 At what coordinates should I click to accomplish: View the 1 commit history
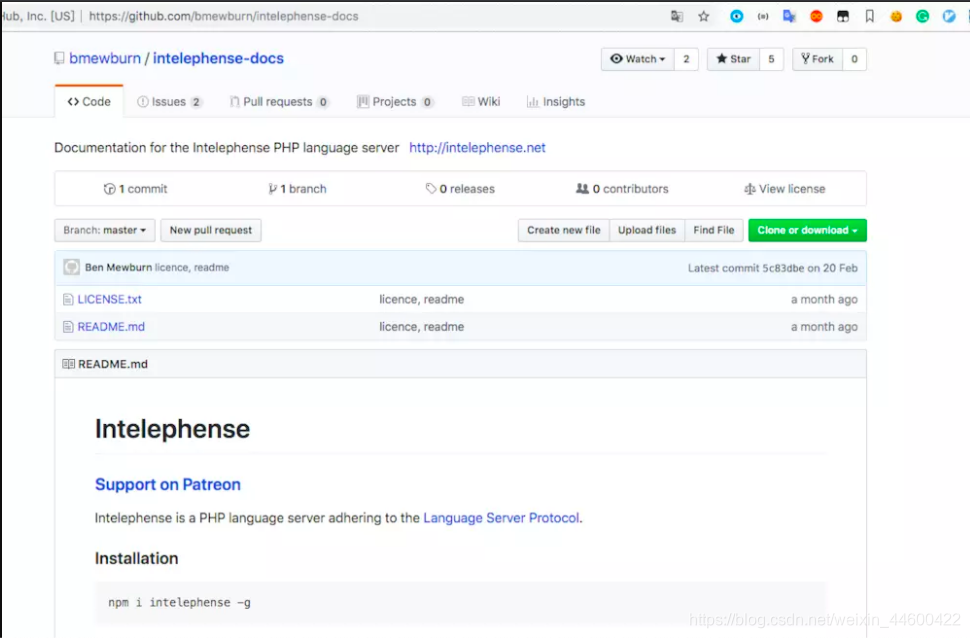[x=135, y=189]
